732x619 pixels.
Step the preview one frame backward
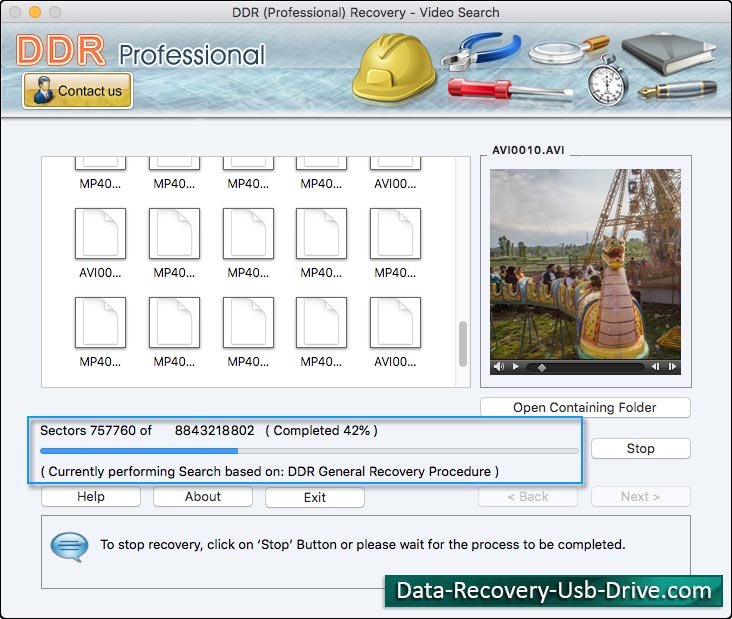click(x=655, y=367)
